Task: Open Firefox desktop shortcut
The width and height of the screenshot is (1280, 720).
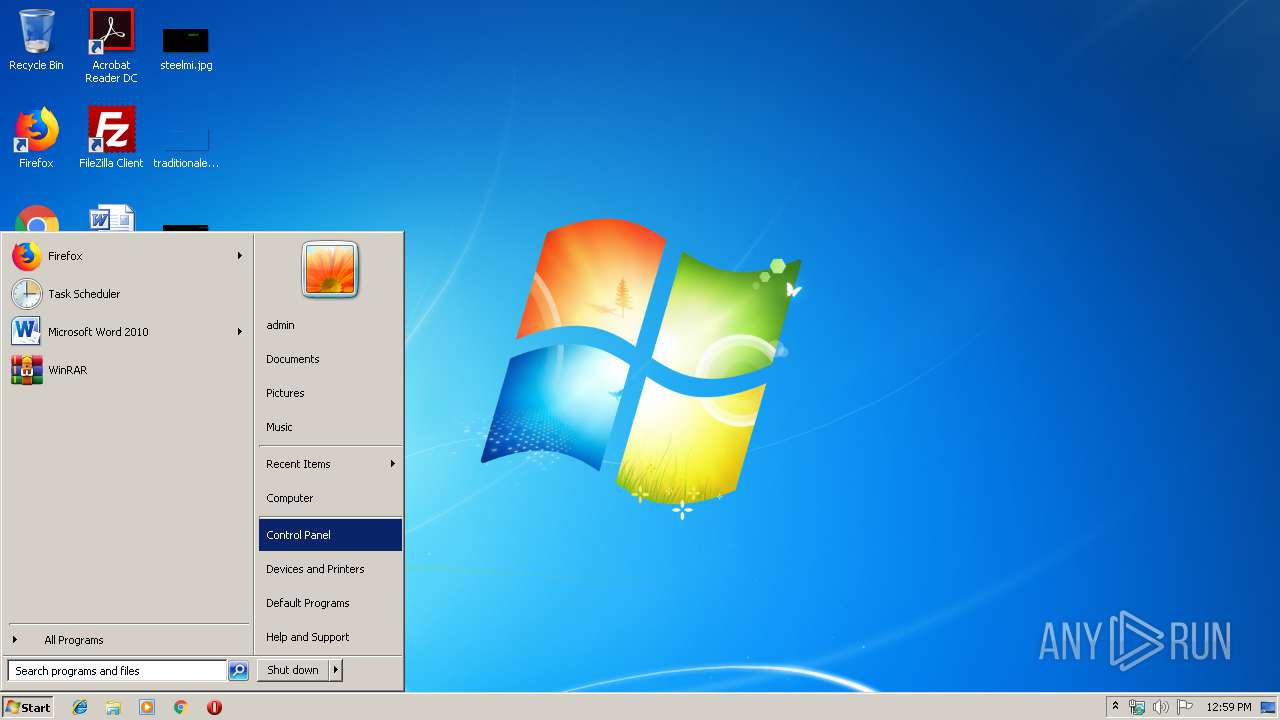Action: pyautogui.click(x=36, y=137)
